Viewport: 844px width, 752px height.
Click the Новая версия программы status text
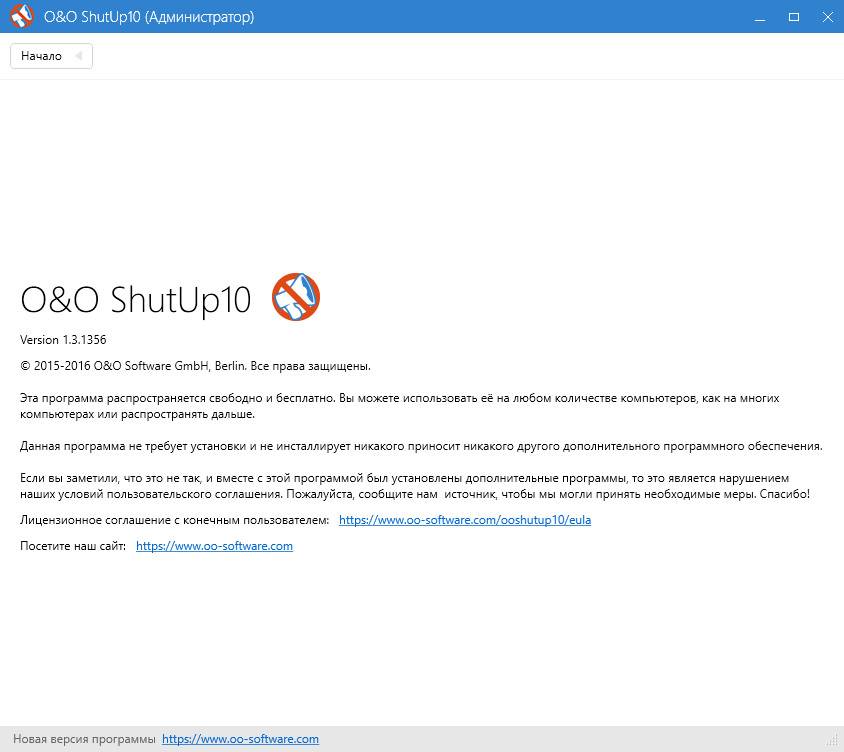84,739
